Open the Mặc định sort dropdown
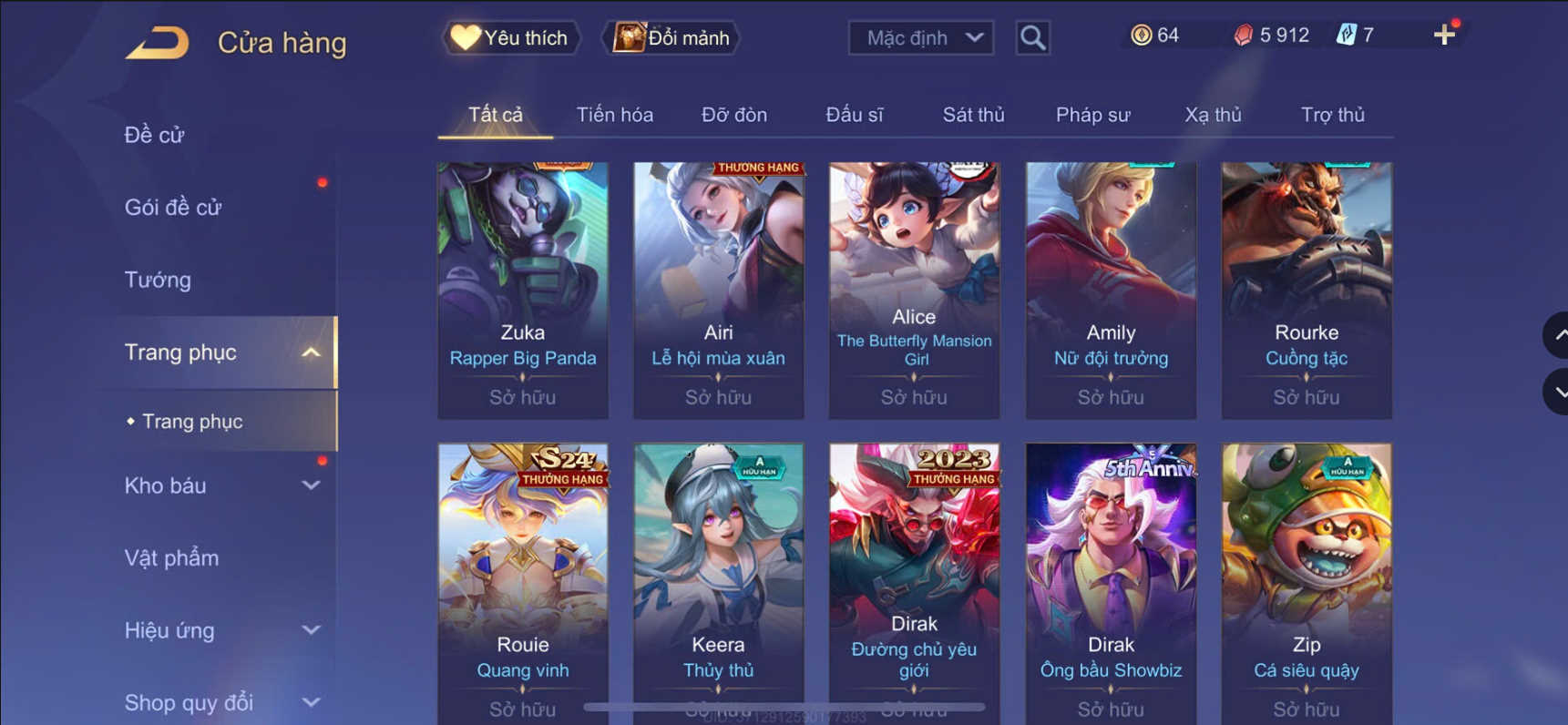Screen dimensions: 1568x725 pos(921,38)
